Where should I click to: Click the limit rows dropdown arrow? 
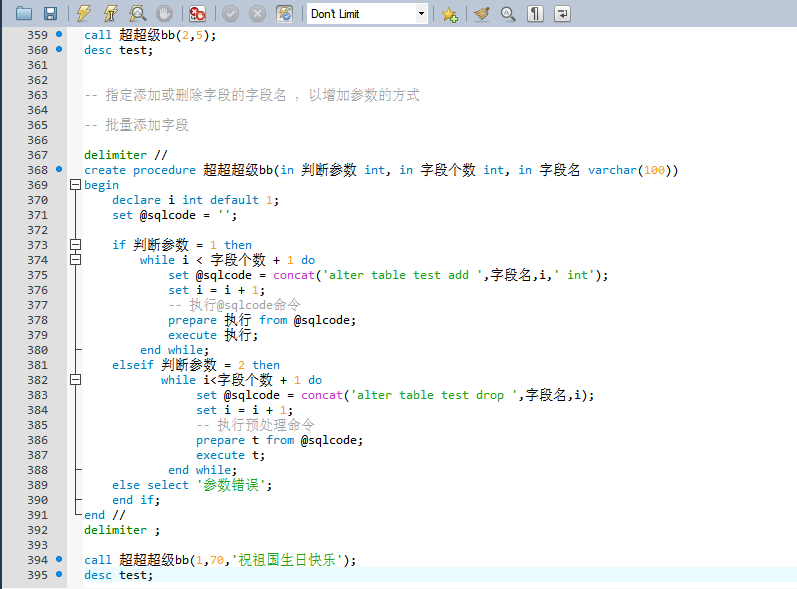tap(421, 14)
